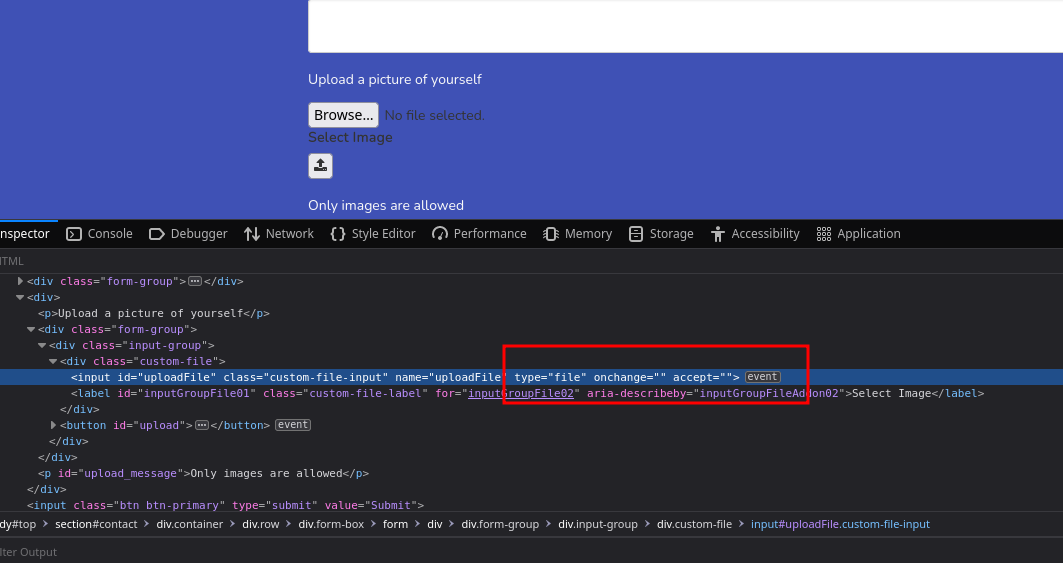The width and height of the screenshot is (1063, 563).
Task: Open the Performance tab
Action: coord(479,234)
